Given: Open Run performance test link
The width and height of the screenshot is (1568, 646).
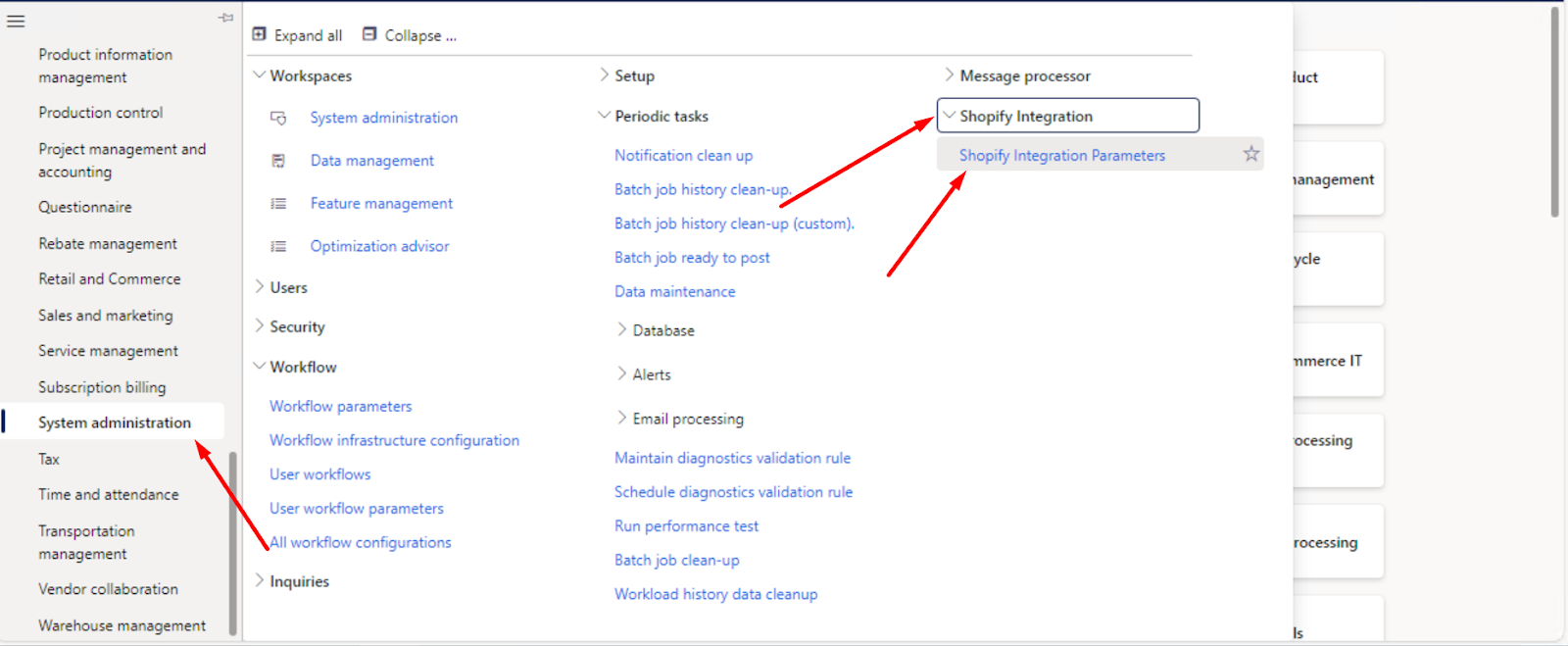Looking at the screenshot, I should [x=686, y=526].
